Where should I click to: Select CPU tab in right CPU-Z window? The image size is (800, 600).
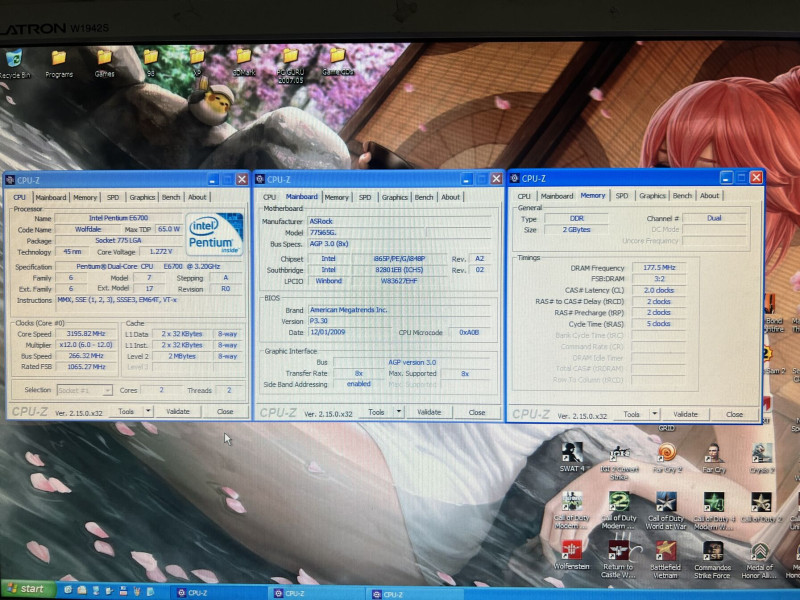(x=524, y=196)
